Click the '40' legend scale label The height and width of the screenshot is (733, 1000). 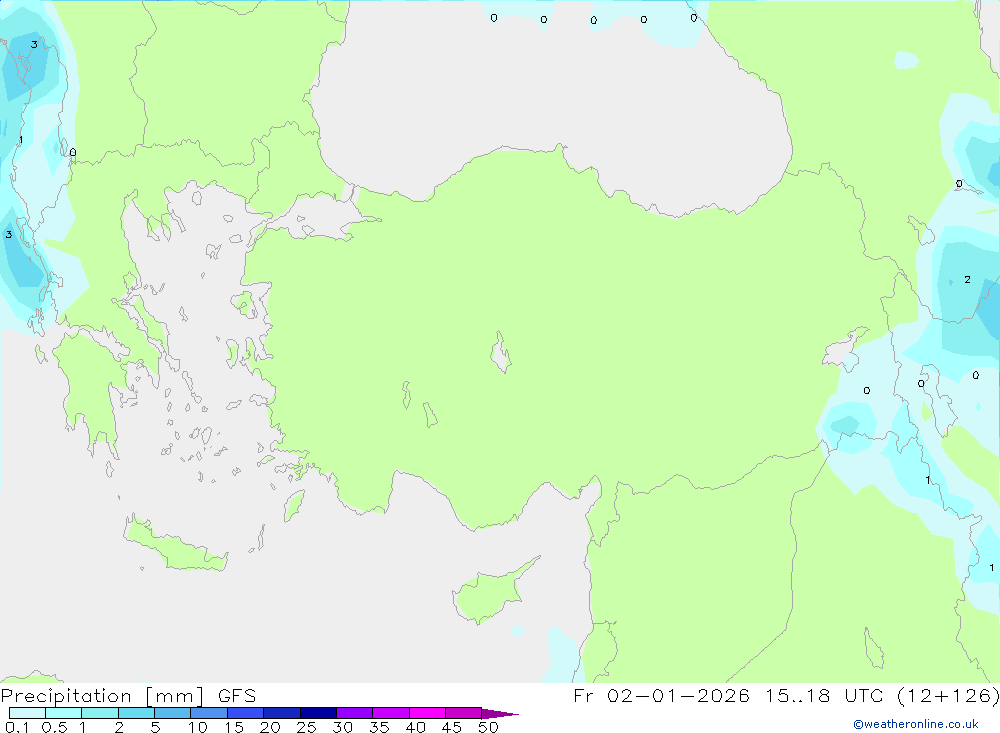point(415,727)
